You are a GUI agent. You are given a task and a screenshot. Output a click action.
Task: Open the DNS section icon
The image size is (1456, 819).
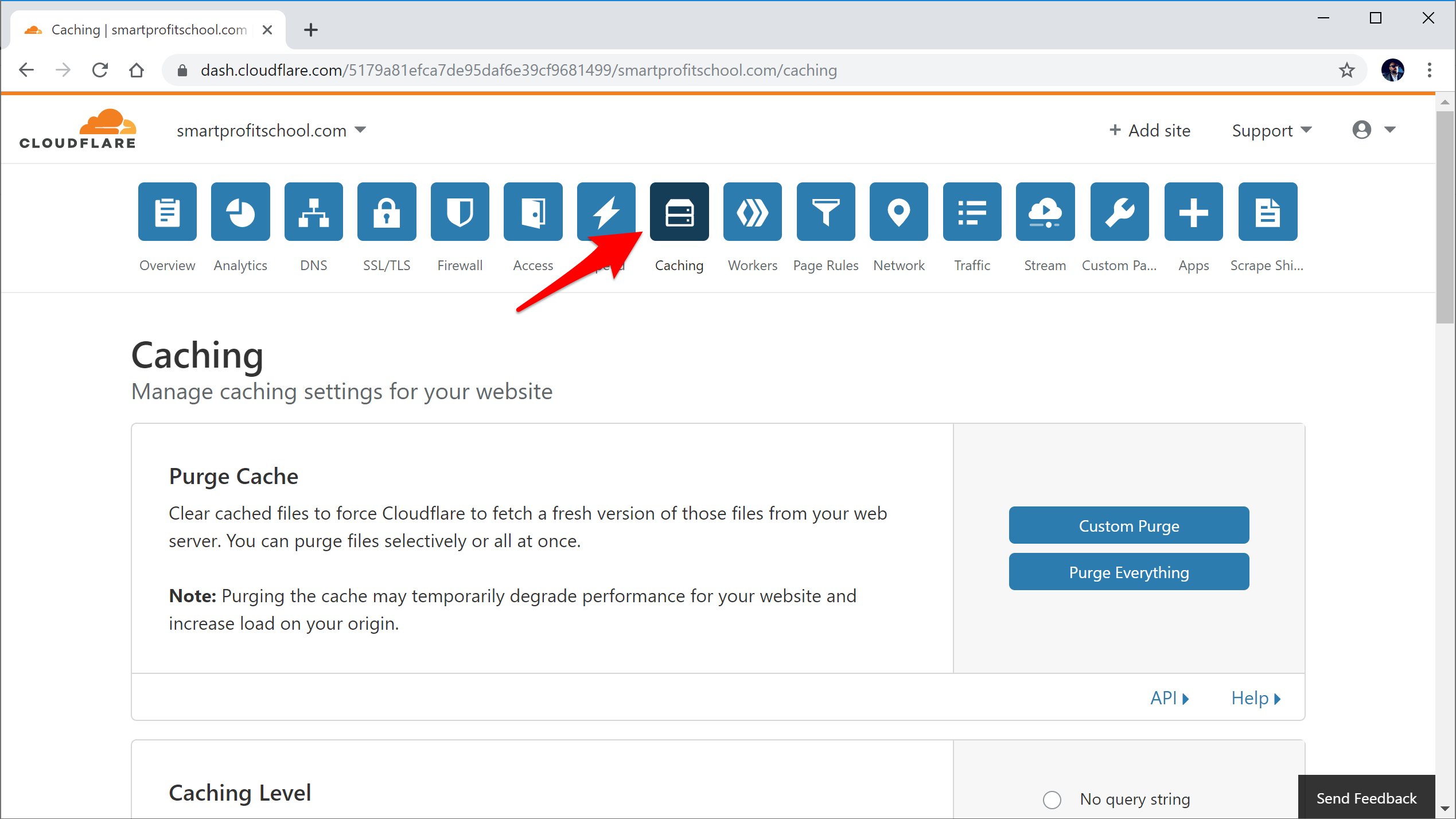pos(314,212)
